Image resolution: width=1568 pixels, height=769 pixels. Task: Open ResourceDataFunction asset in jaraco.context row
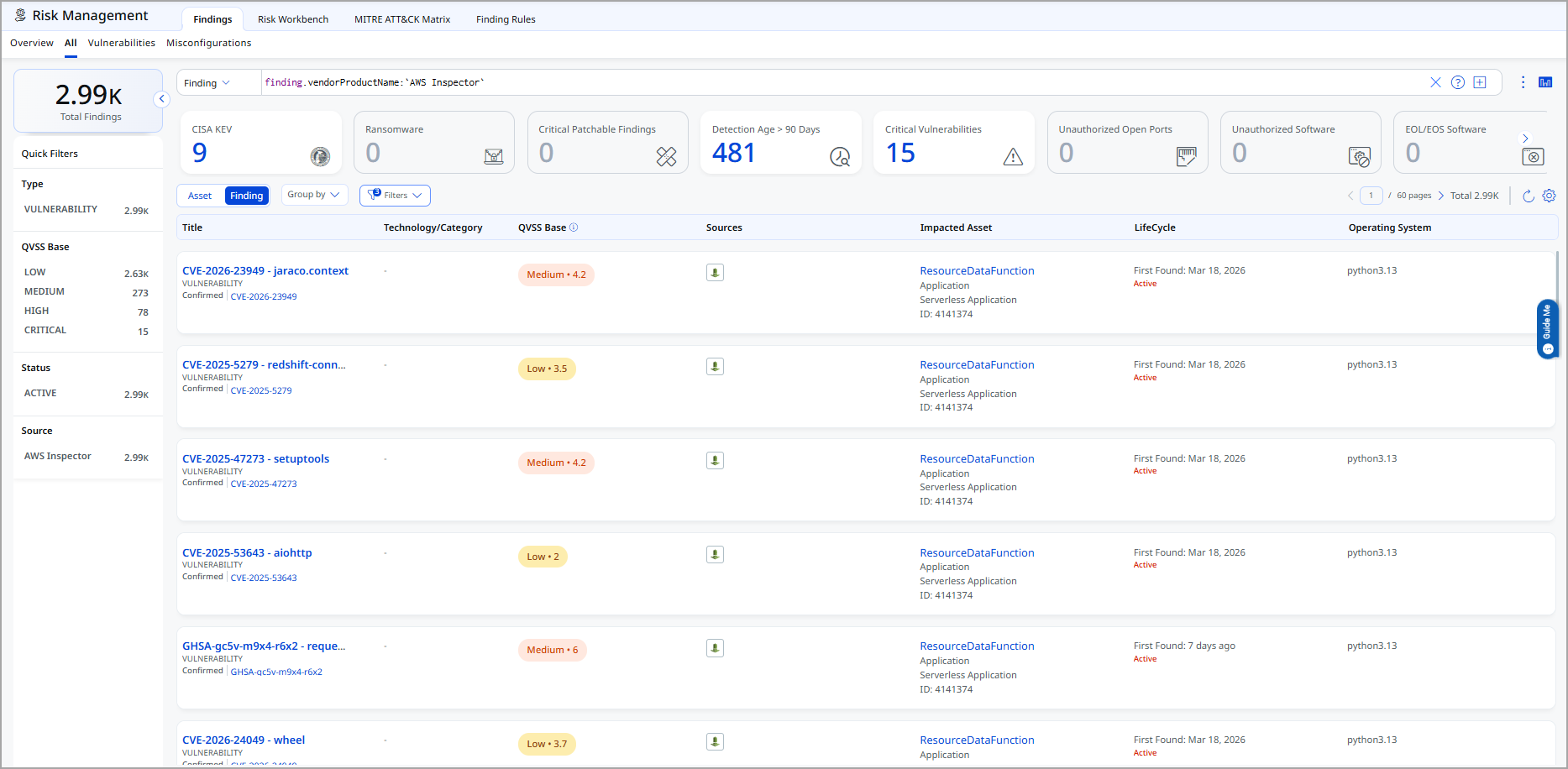click(977, 271)
